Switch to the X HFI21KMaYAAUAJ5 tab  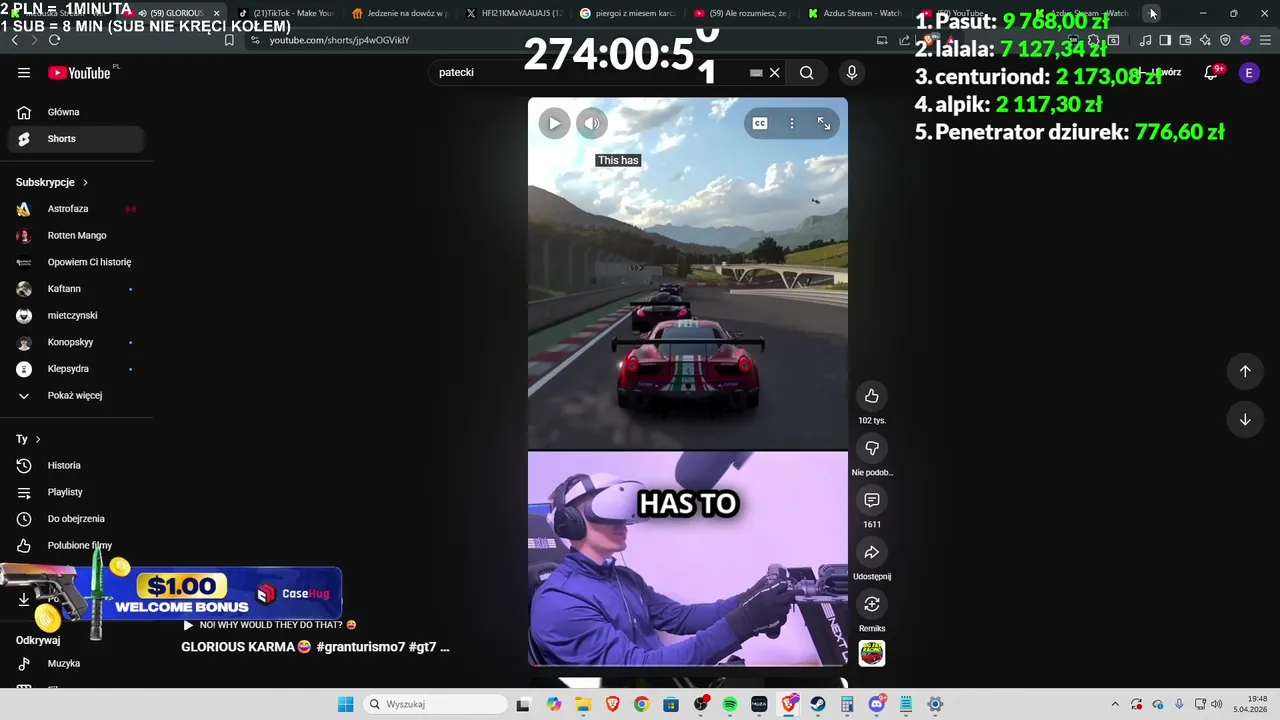tap(515, 13)
